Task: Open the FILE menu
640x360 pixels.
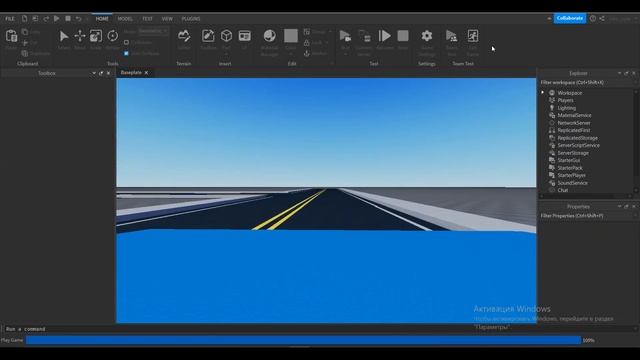Action: click(x=10, y=19)
